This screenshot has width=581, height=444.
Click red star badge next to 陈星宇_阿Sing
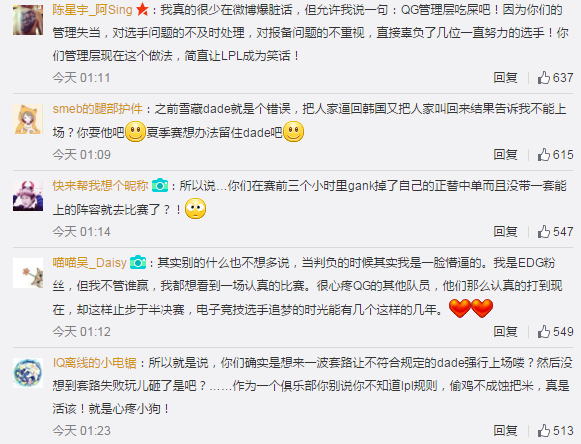coord(142,10)
